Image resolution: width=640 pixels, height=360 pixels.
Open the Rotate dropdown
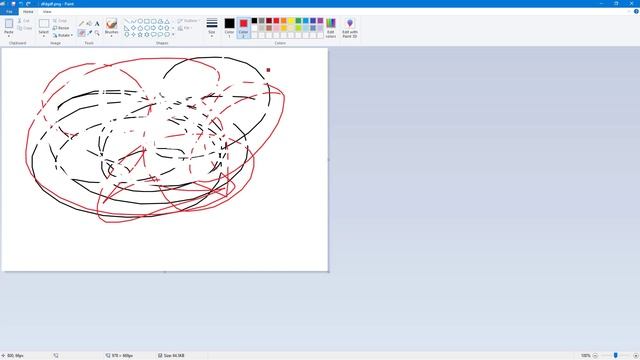[63, 36]
